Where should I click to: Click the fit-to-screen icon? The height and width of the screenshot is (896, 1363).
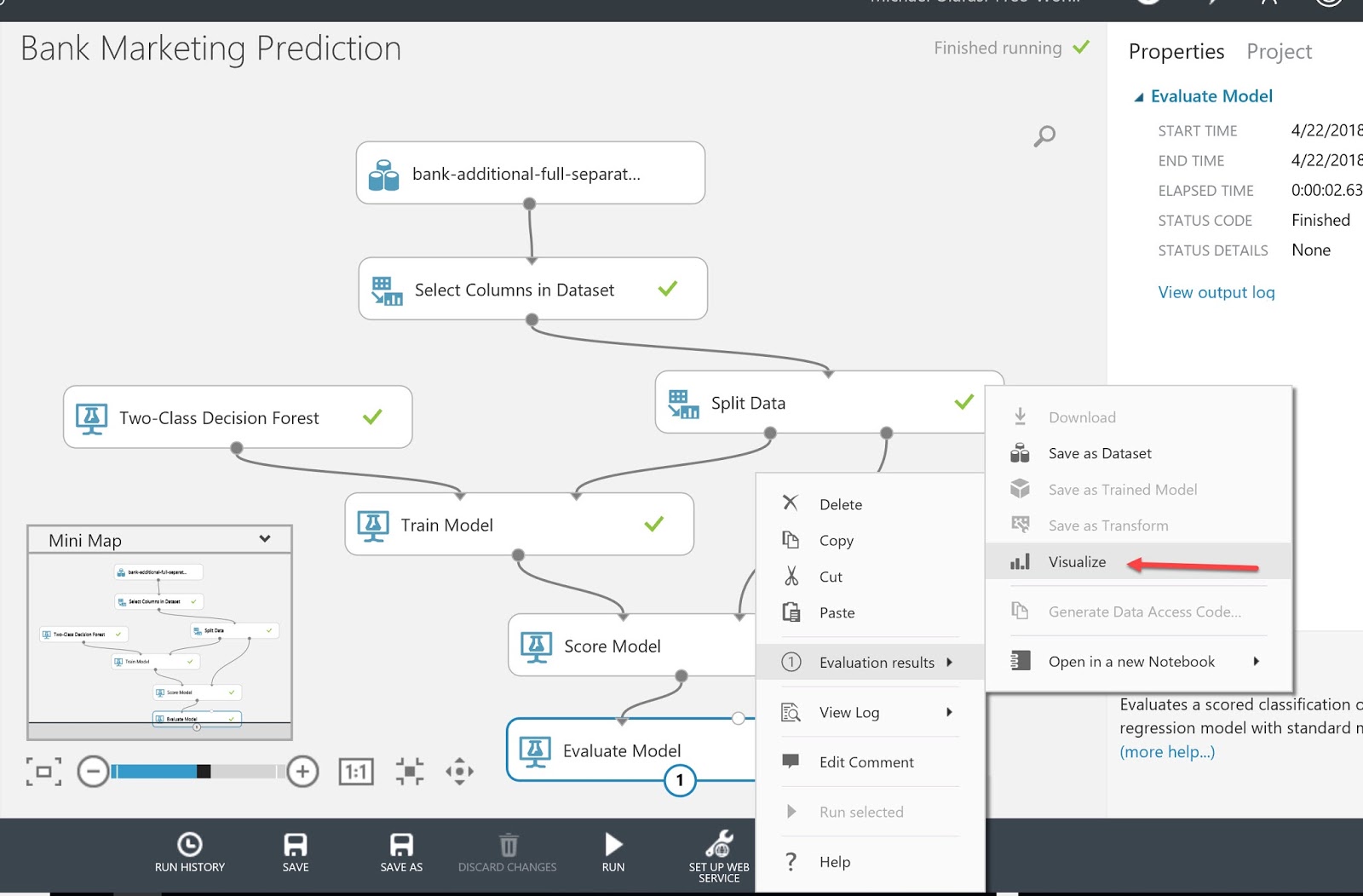(x=43, y=771)
